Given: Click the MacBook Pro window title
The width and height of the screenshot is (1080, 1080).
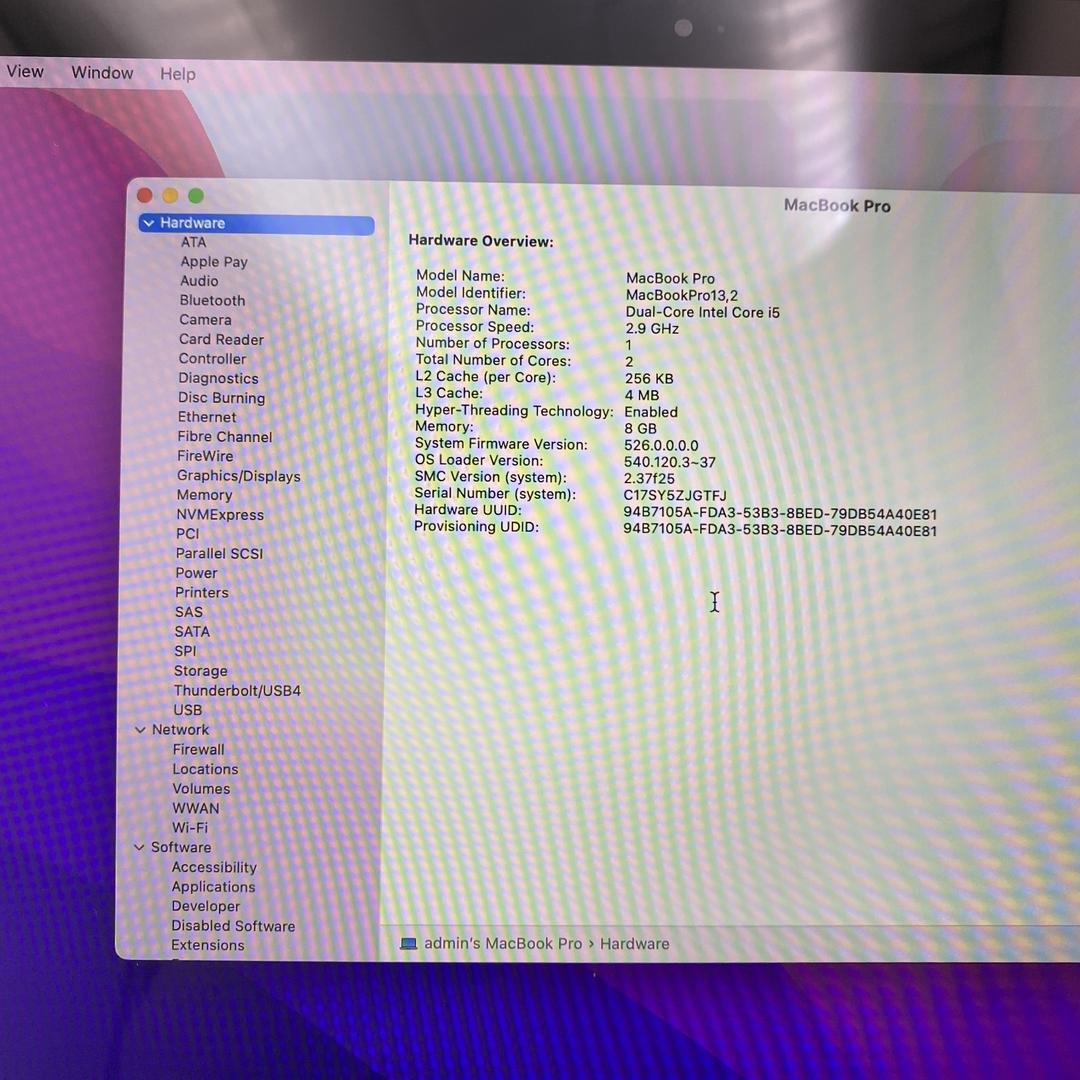Looking at the screenshot, I should point(837,206).
